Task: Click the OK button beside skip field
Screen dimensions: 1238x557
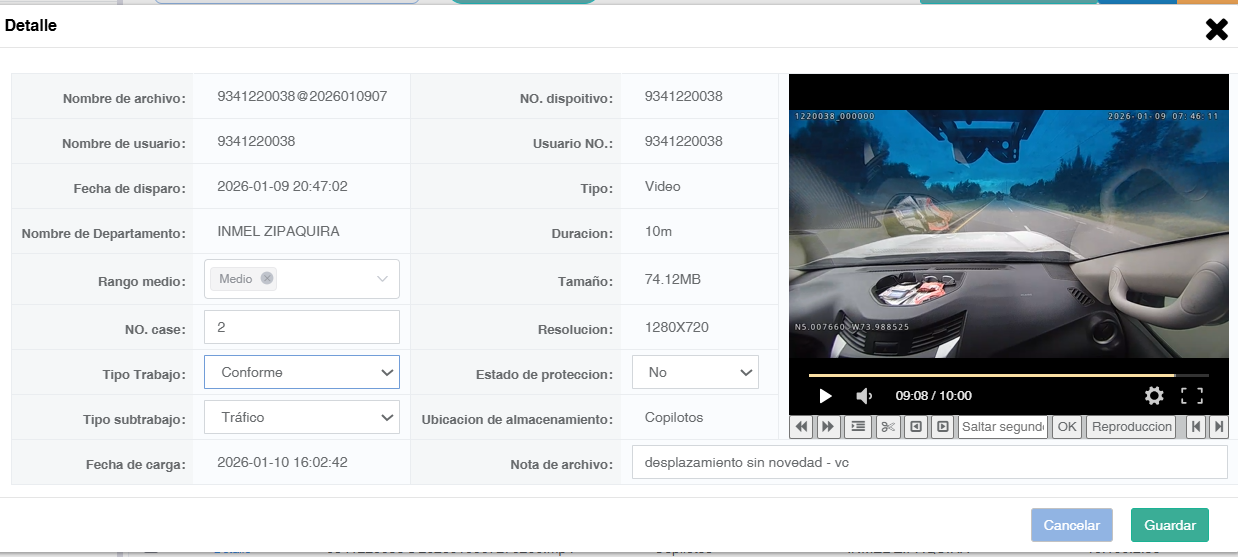Action: tap(1067, 427)
